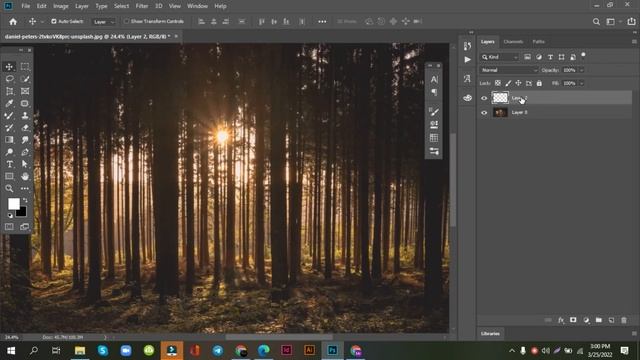Select the Gradient tool
The height and width of the screenshot is (360, 640).
point(9,140)
